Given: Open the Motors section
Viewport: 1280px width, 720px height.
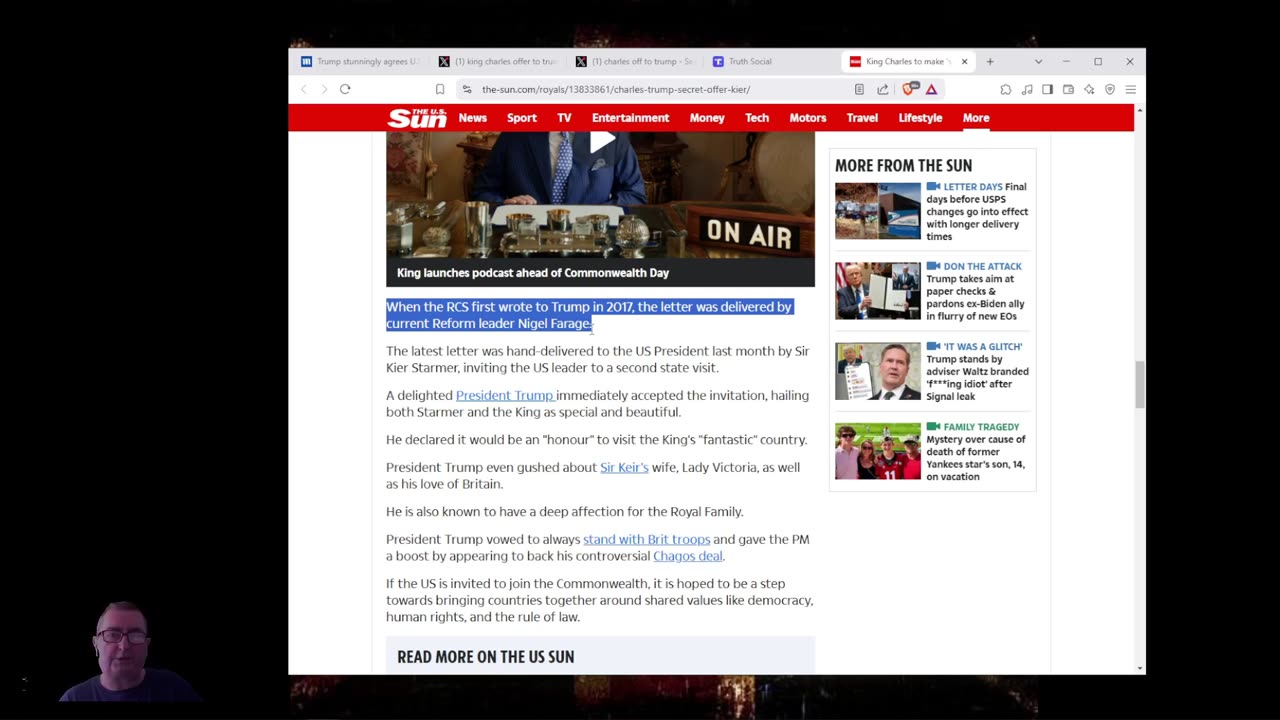Looking at the screenshot, I should (808, 118).
